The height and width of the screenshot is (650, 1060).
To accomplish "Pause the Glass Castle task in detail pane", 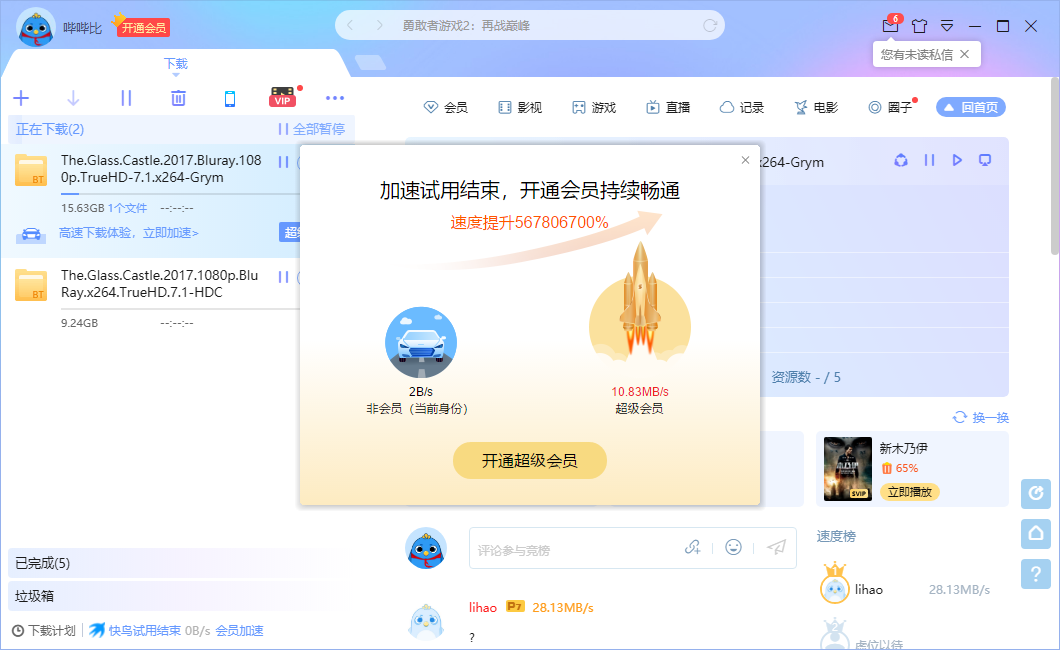I will coord(928,160).
